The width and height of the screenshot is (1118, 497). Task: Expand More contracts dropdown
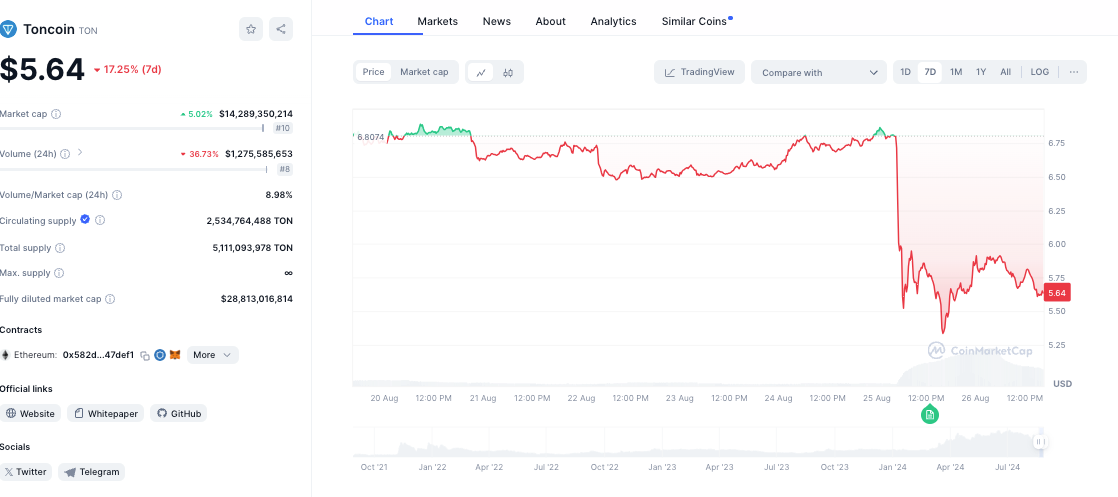212,355
